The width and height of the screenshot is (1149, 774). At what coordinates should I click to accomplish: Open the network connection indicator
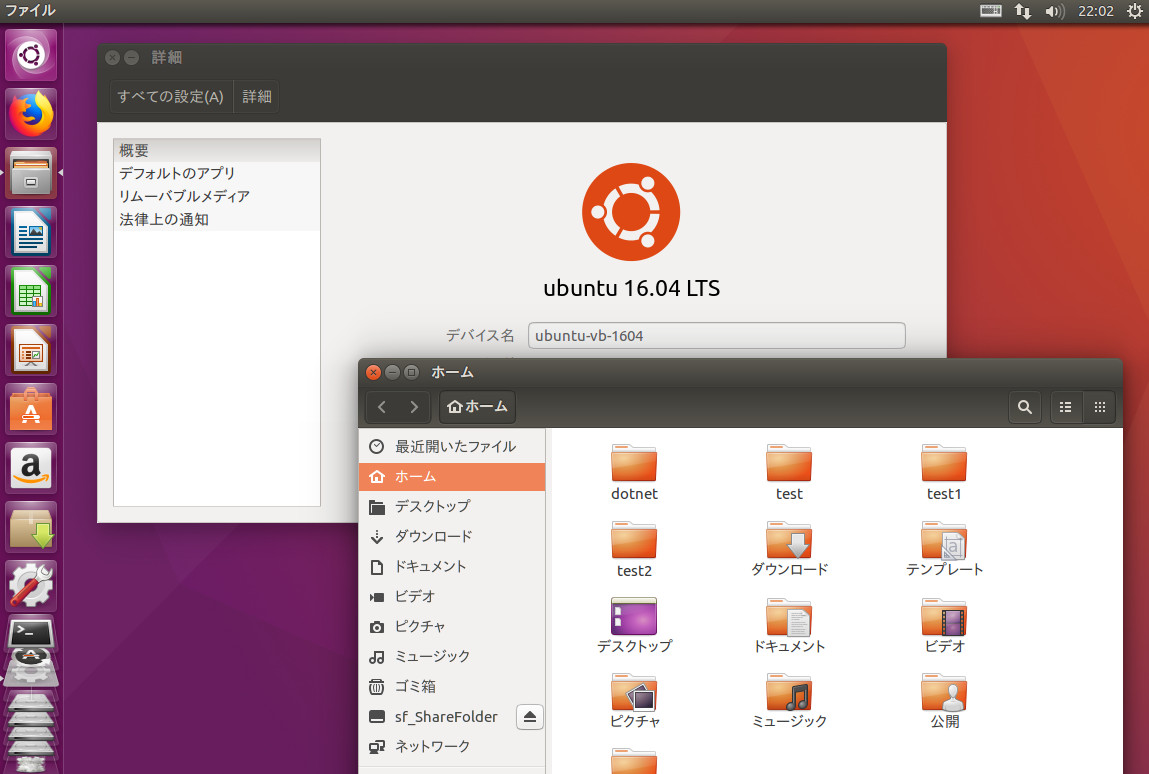pyautogui.click(x=1023, y=11)
